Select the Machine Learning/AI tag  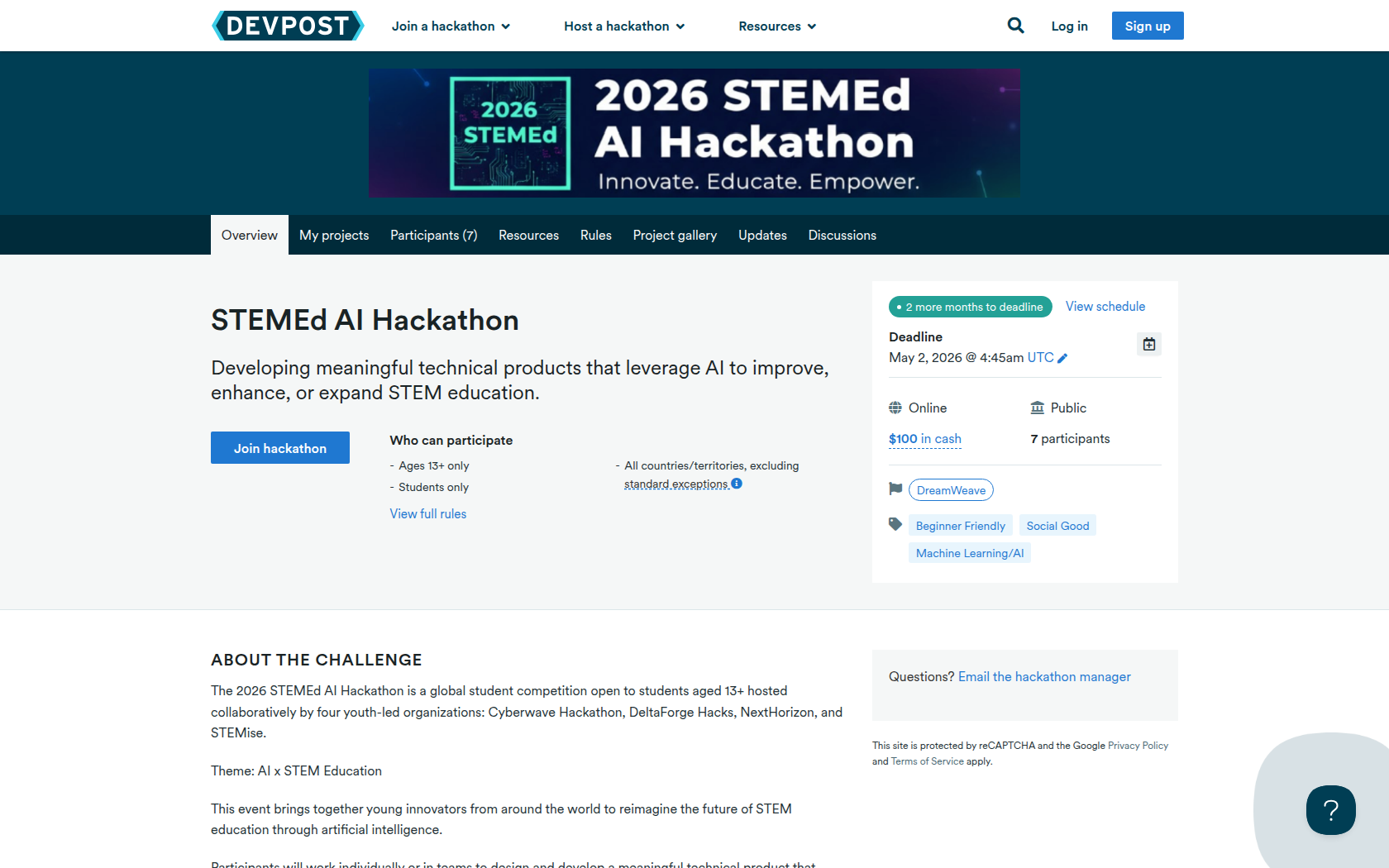pyautogui.click(x=969, y=553)
